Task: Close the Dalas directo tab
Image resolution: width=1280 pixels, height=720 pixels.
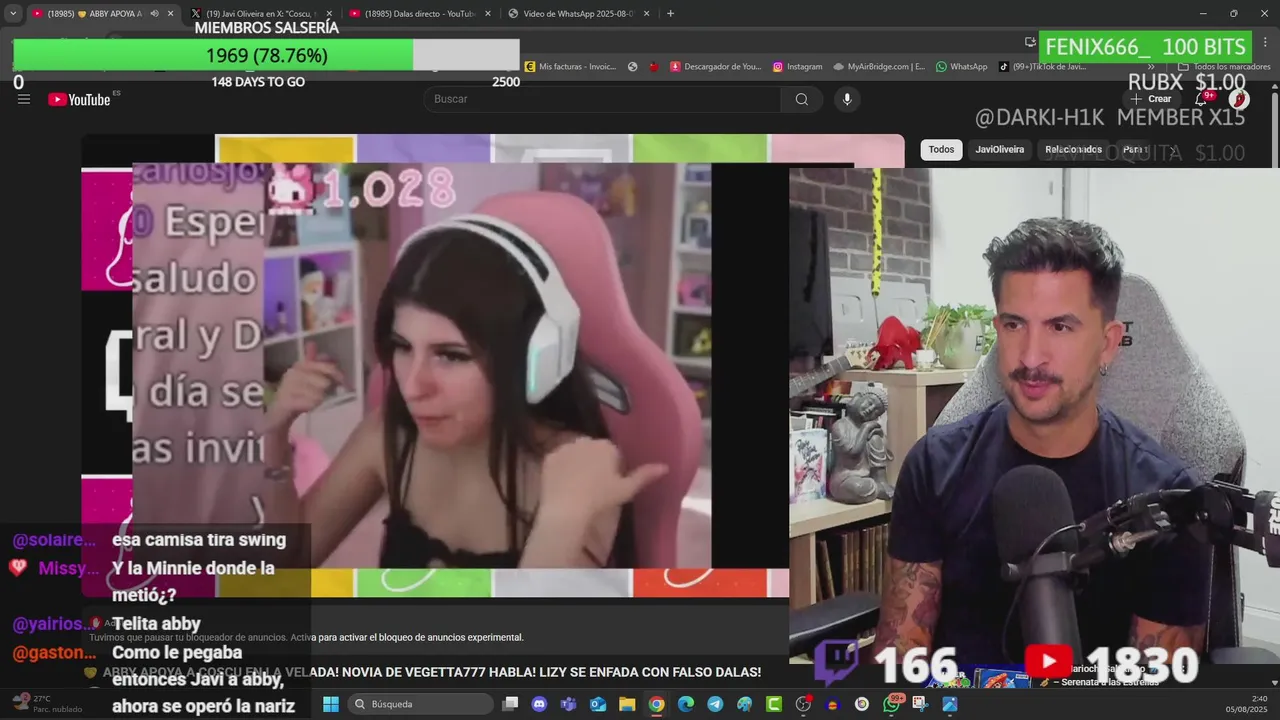Action: (x=488, y=14)
